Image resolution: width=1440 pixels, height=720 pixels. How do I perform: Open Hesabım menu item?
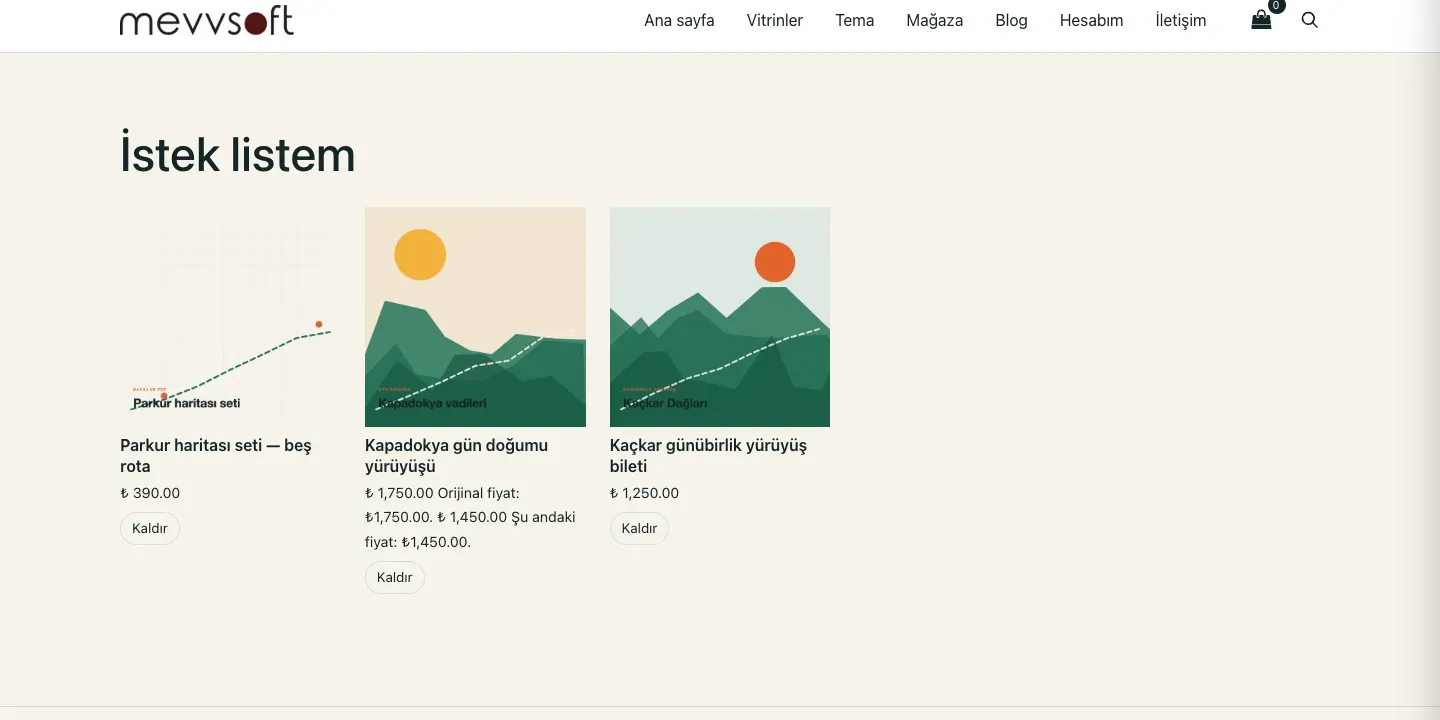(1092, 20)
